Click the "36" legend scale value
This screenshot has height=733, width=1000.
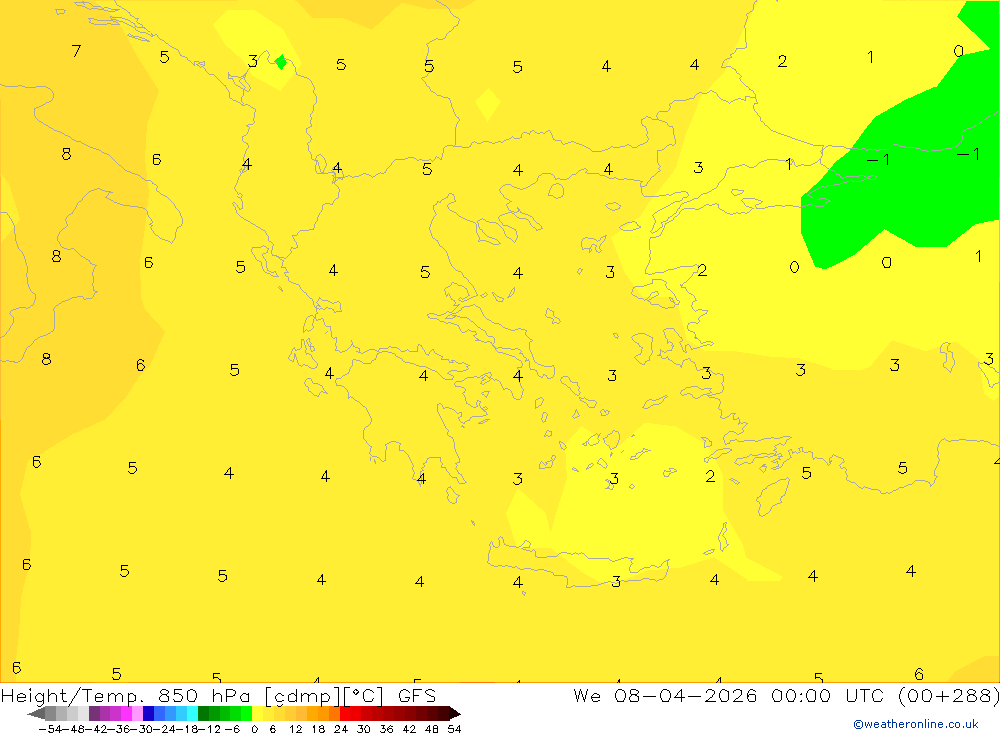(x=386, y=729)
